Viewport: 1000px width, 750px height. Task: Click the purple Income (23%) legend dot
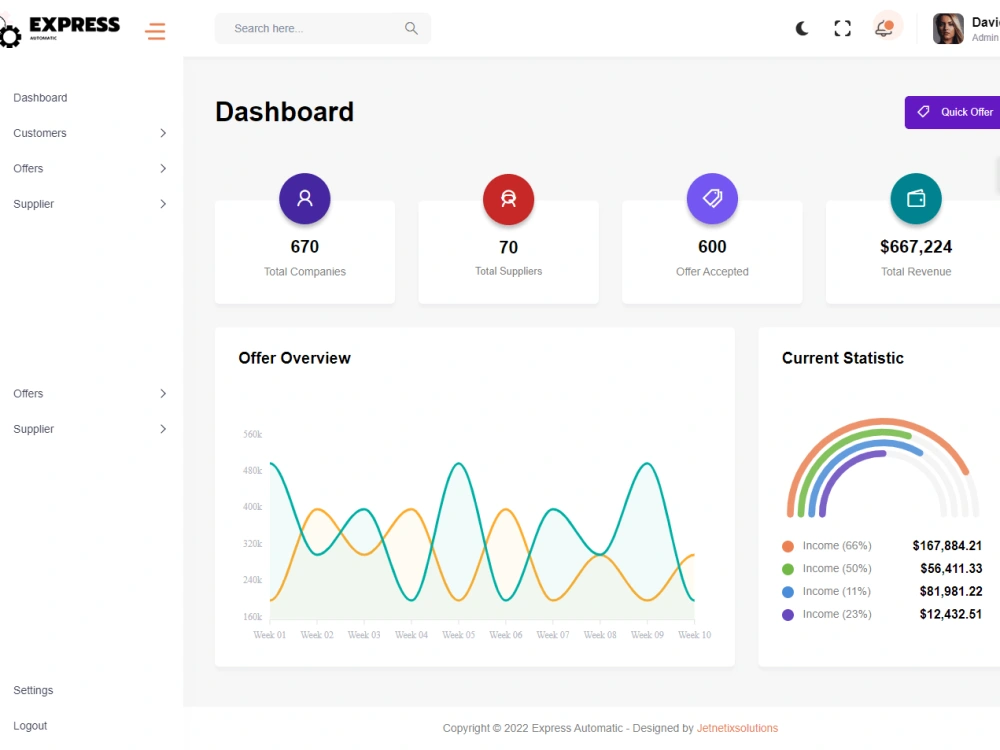pos(788,615)
